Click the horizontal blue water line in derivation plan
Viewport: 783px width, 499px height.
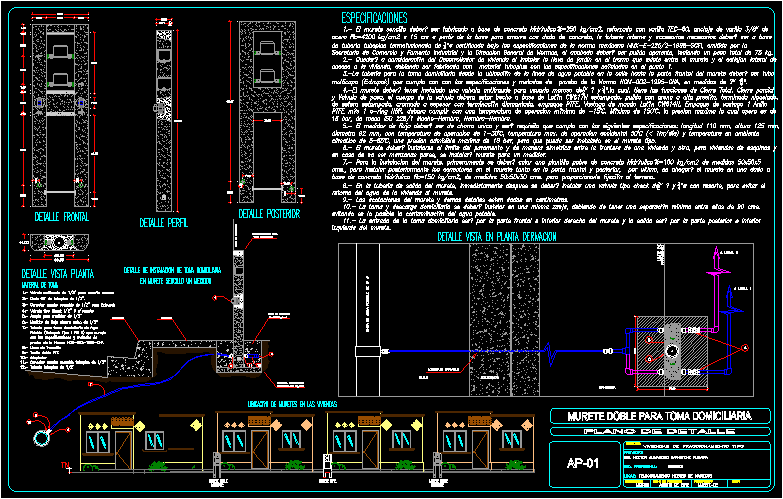click(x=500, y=351)
